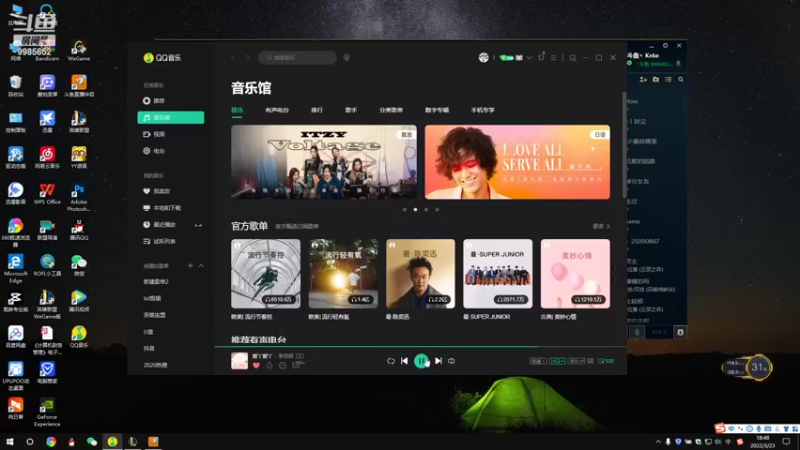Click the listen-recognize icon beside search
800x450 pixels.
(347, 58)
